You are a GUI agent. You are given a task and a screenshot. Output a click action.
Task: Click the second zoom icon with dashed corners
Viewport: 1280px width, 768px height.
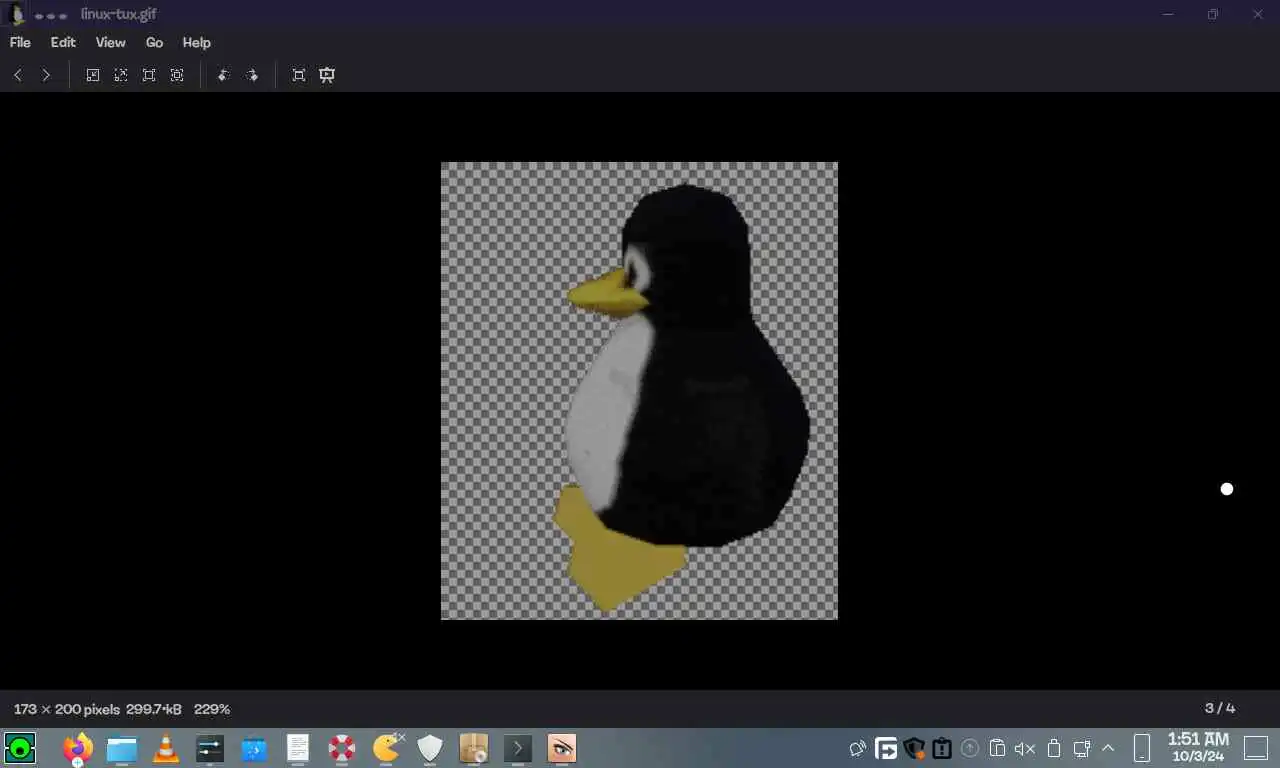point(121,75)
